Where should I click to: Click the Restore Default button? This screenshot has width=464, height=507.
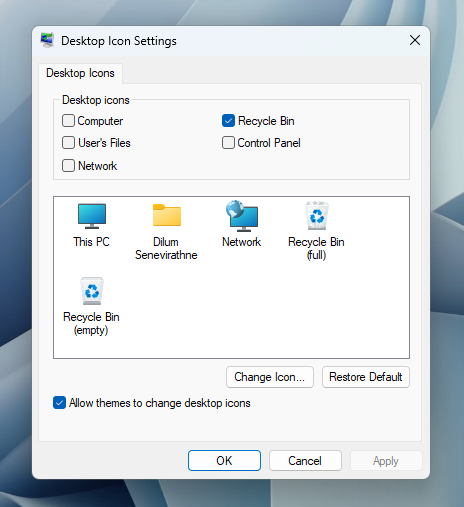click(x=366, y=377)
